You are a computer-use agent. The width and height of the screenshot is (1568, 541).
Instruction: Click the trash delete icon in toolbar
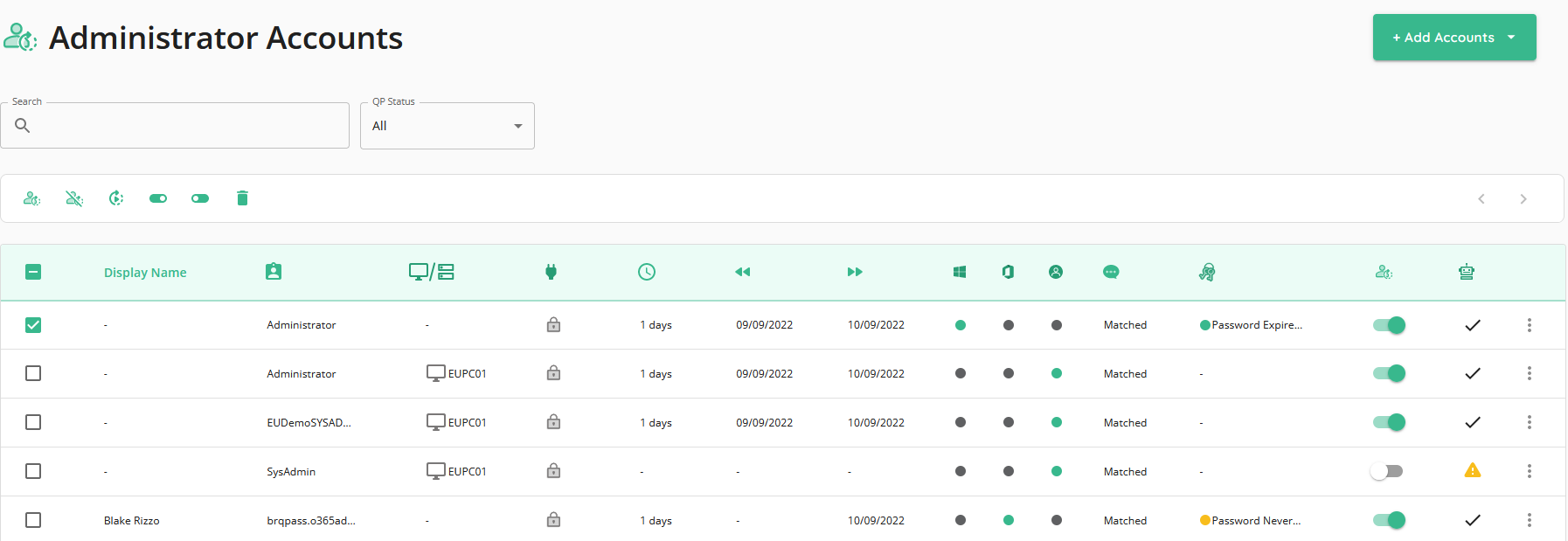click(x=242, y=198)
